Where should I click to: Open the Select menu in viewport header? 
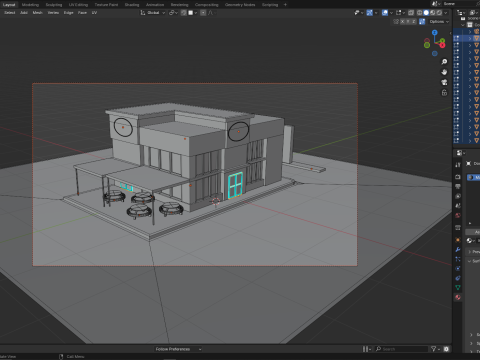coord(10,13)
